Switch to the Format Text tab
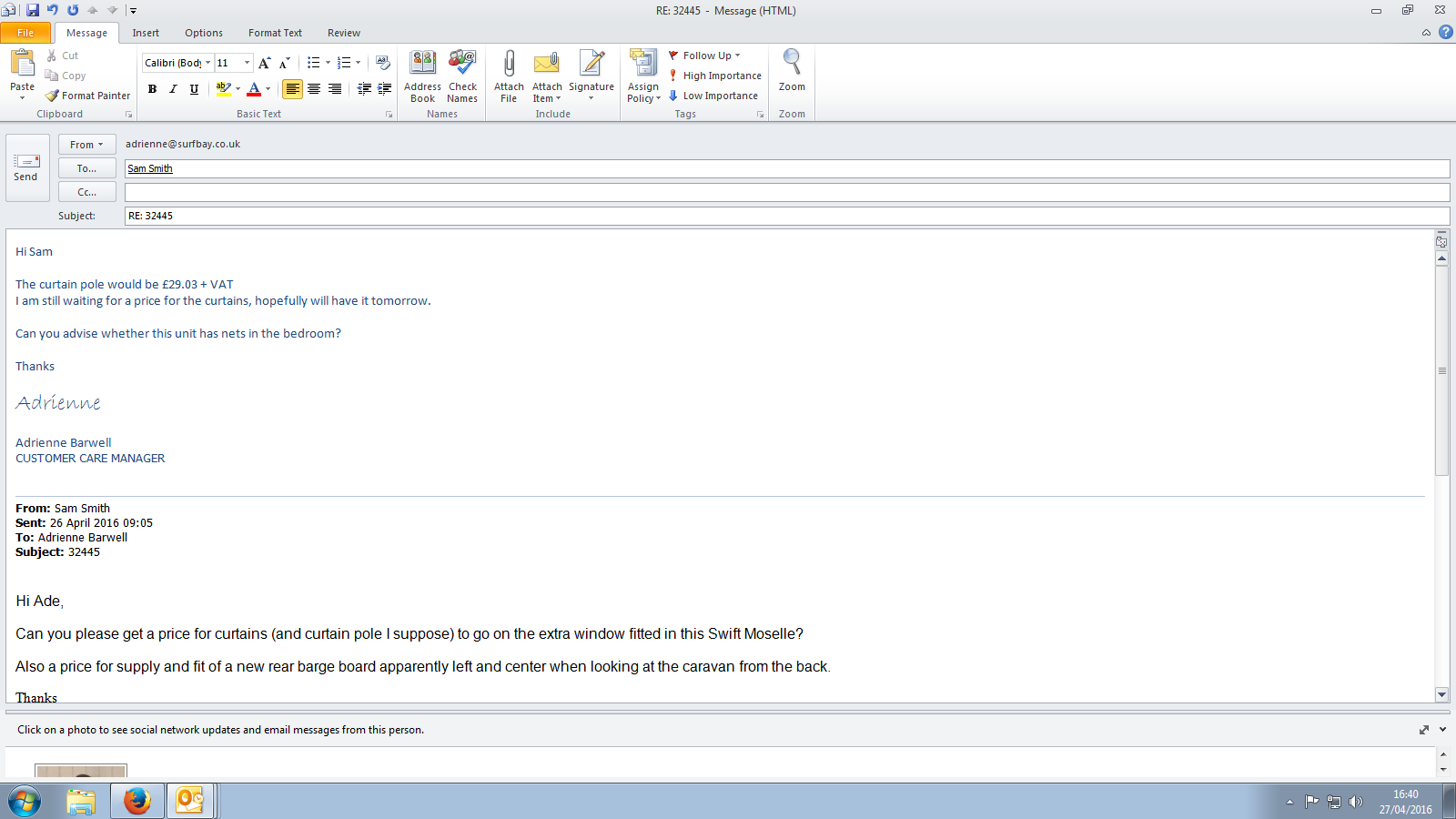The width and height of the screenshot is (1456, 819). coord(275,33)
